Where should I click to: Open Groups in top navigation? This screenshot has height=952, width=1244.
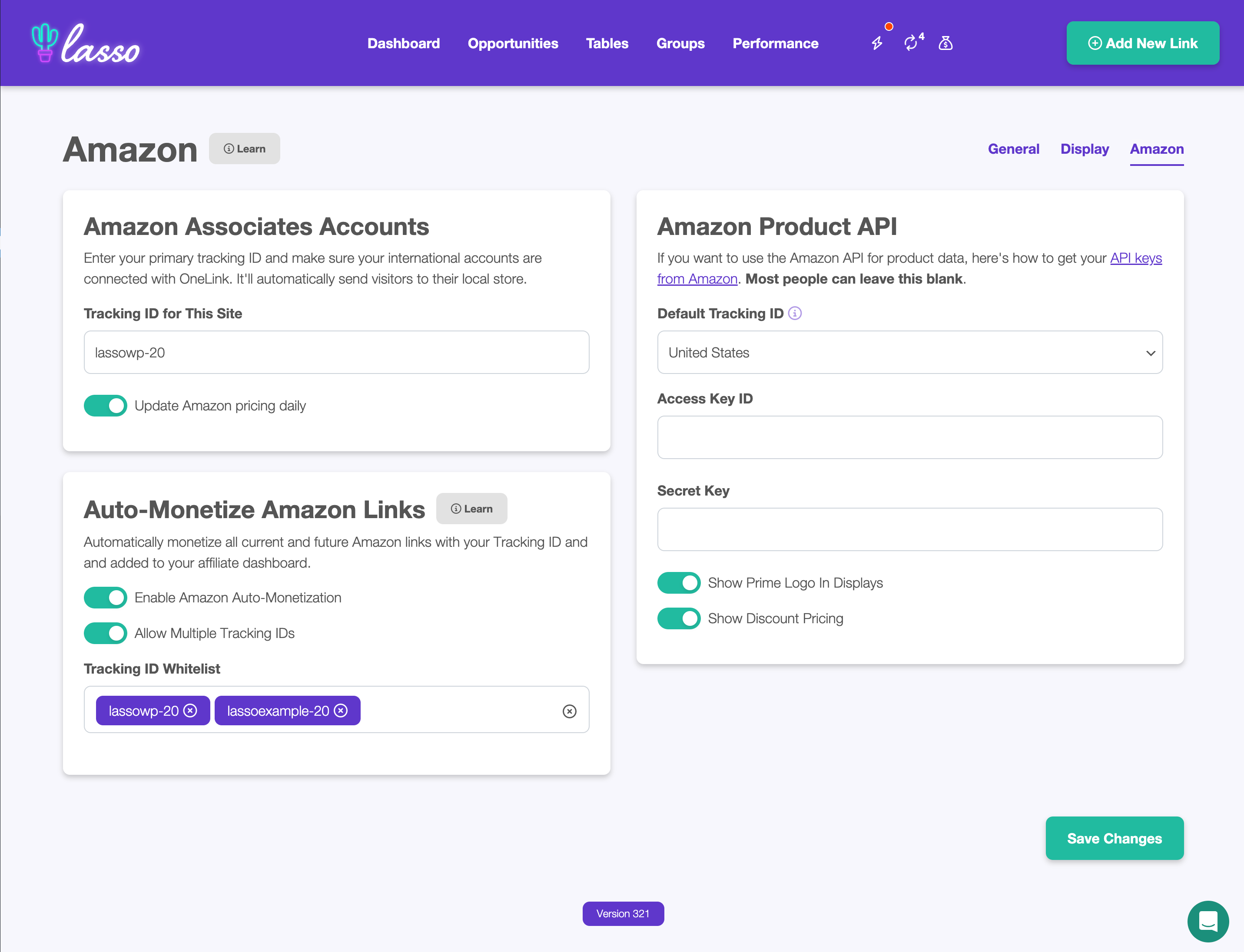point(680,43)
